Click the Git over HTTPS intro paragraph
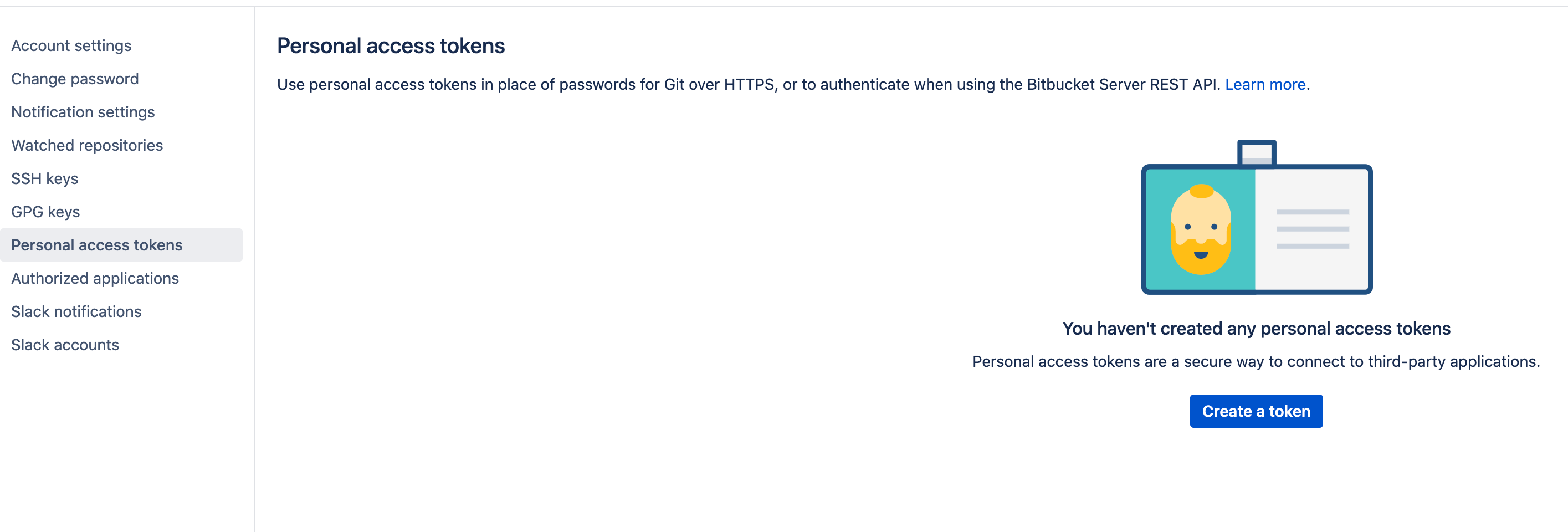This screenshot has height=532, width=1568. tap(749, 85)
